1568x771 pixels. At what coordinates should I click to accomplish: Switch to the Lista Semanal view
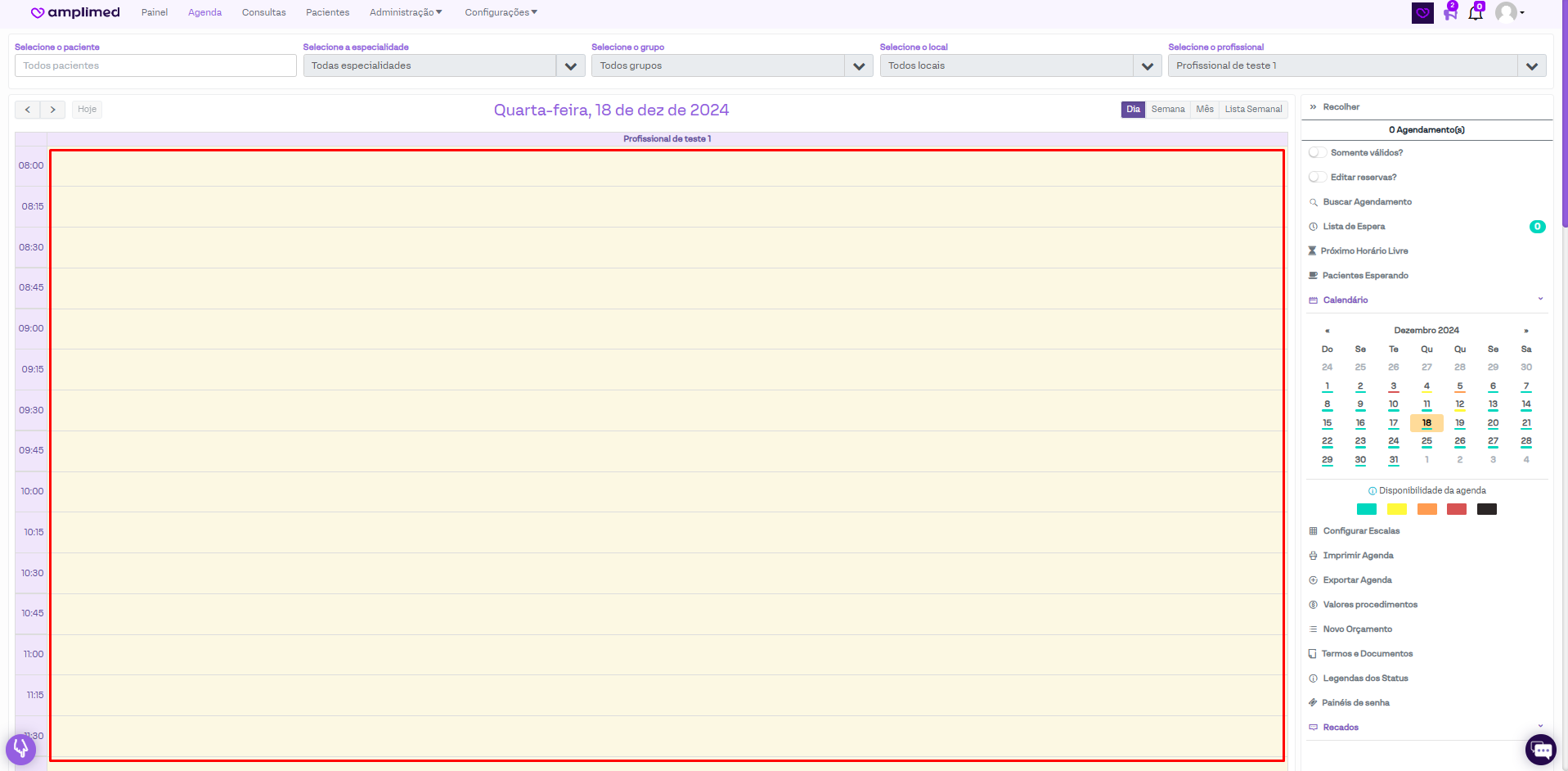click(1252, 109)
